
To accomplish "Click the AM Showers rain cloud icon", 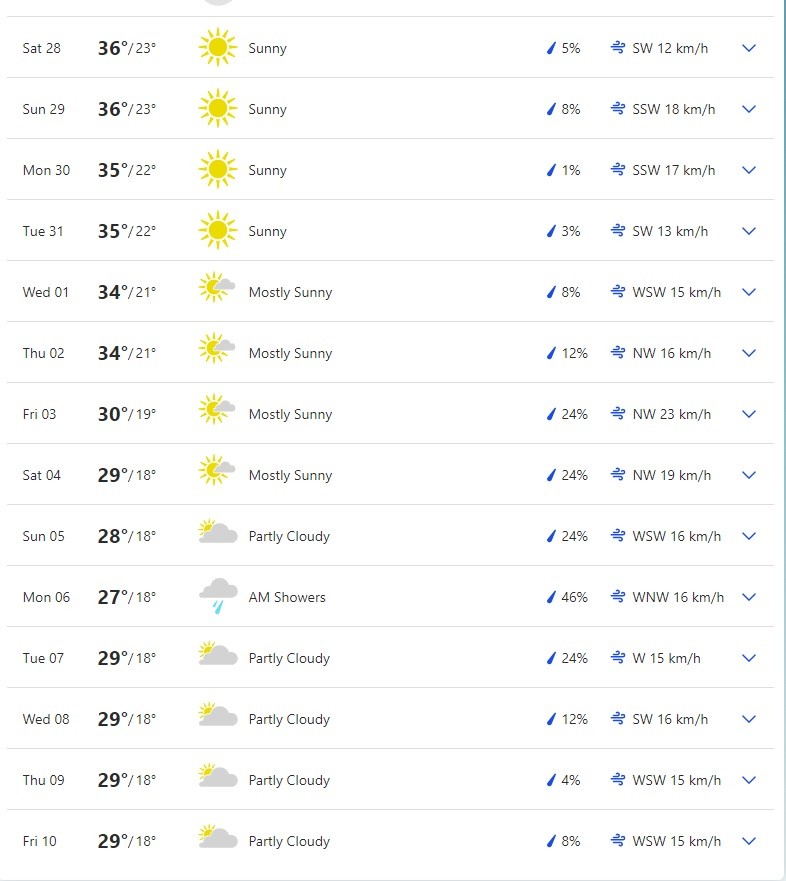I will 218,597.
